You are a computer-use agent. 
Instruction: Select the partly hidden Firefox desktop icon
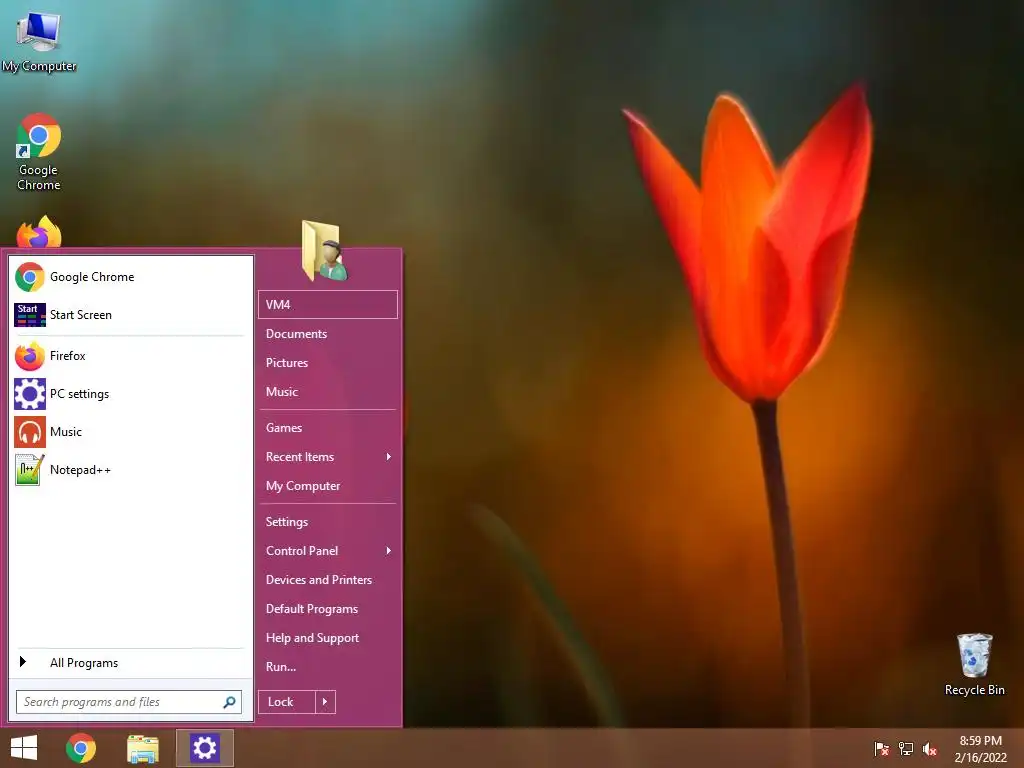[39, 232]
